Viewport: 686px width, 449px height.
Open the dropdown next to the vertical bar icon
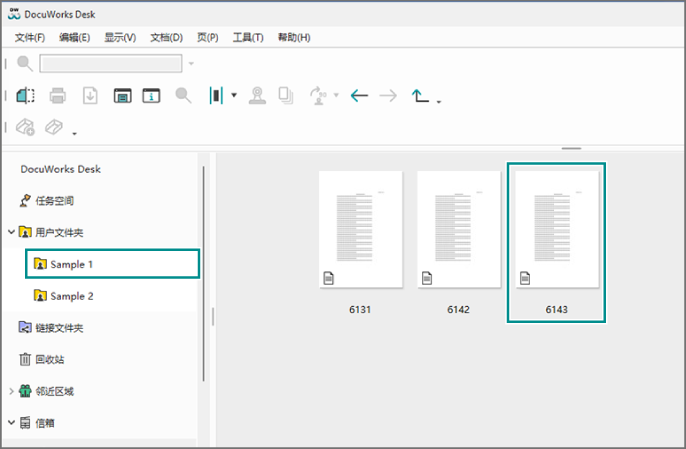point(234,96)
